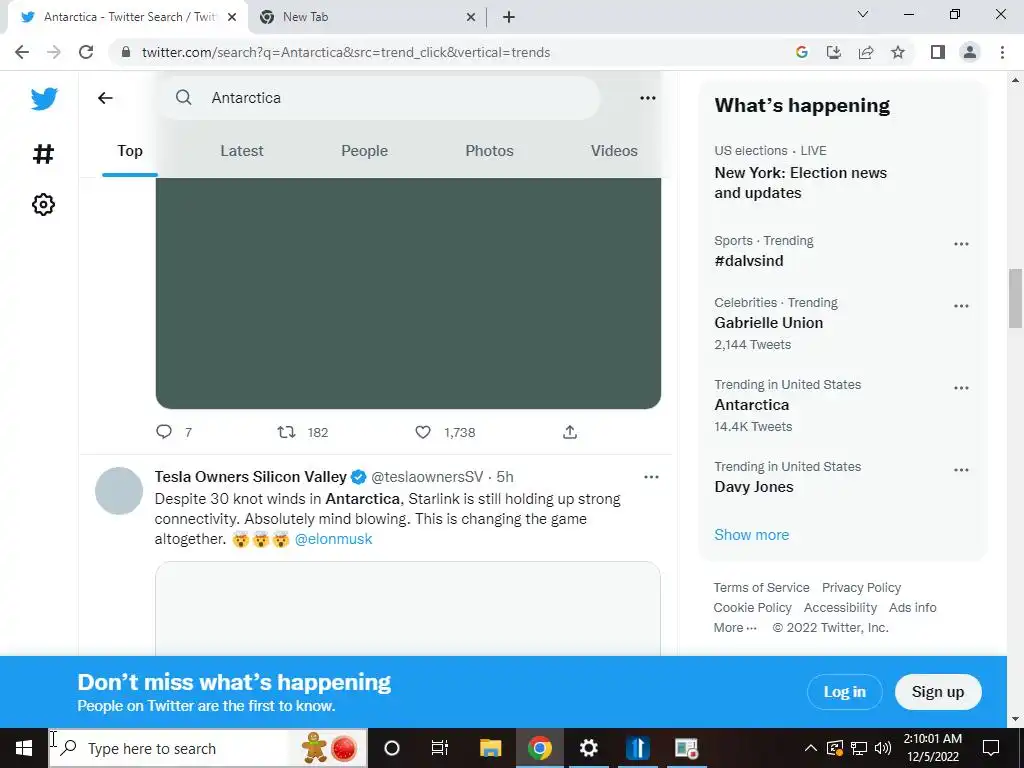Screen dimensions: 1024x768
Task: Open New York Election news trend
Action: [x=801, y=183]
